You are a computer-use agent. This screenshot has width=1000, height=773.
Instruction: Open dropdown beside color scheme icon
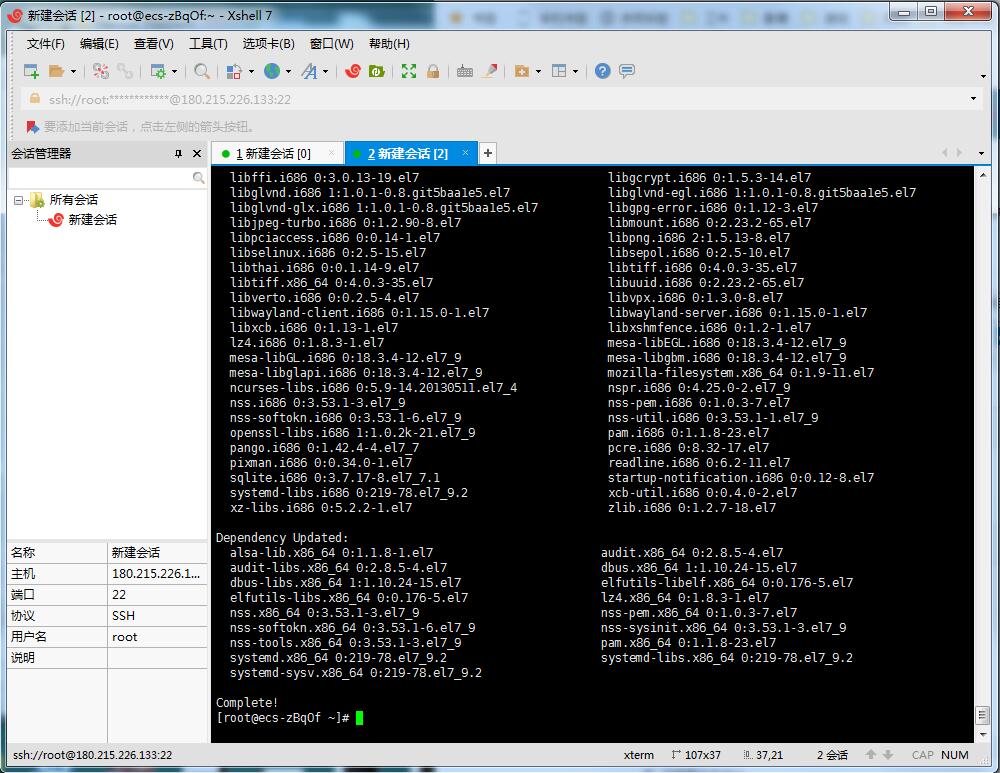pos(251,71)
